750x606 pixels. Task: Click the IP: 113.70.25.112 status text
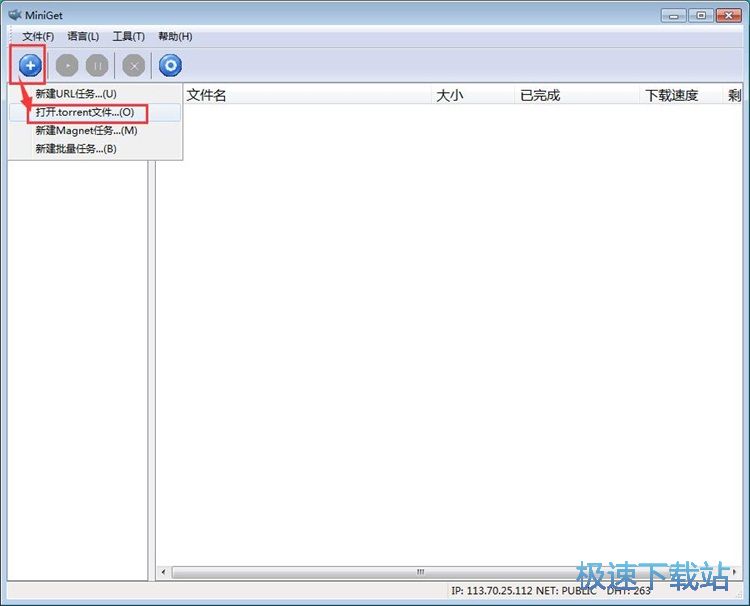pyautogui.click(x=491, y=591)
